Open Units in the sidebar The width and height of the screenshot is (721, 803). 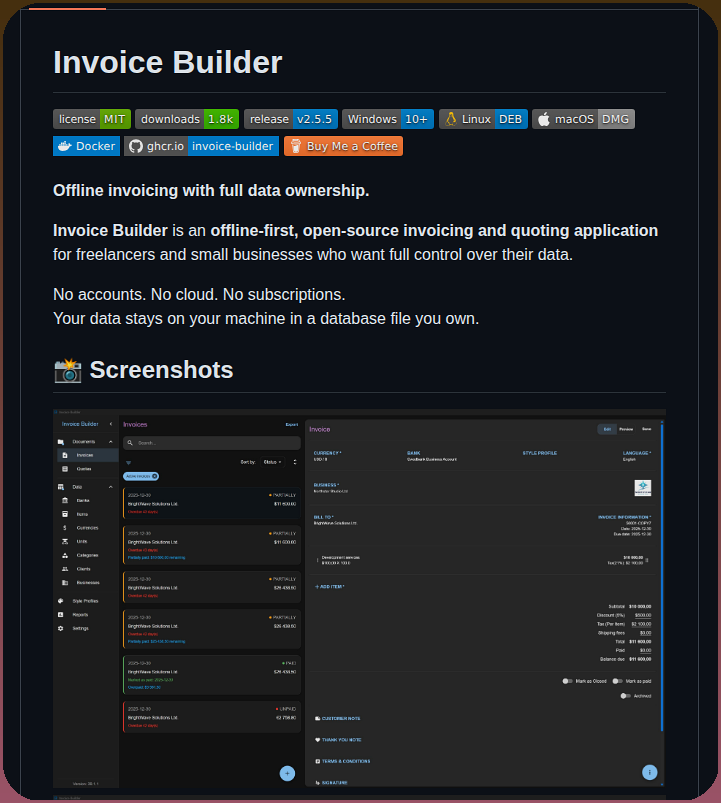pyautogui.click(x=82, y=541)
